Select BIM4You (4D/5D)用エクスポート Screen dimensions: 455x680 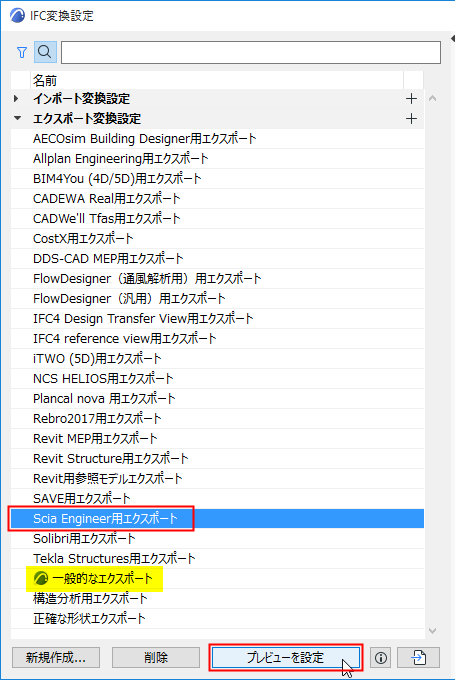click(217, 178)
